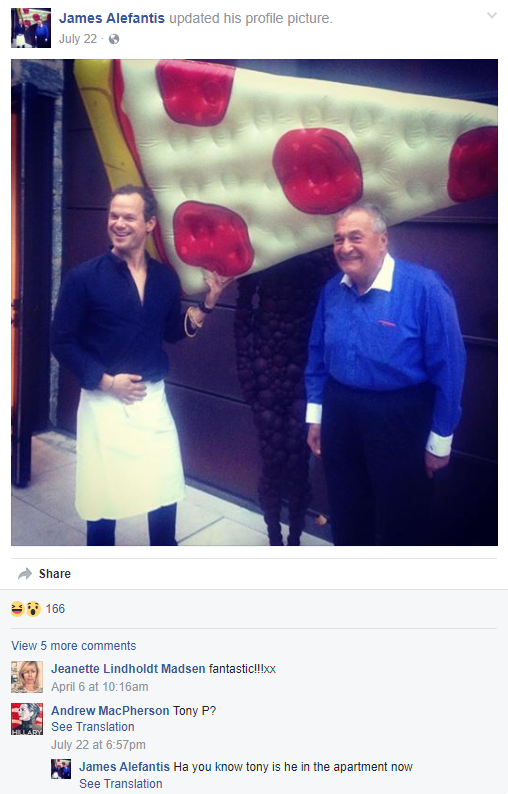Click the Wow reaction emoji
508x794 pixels.
(x=33, y=609)
